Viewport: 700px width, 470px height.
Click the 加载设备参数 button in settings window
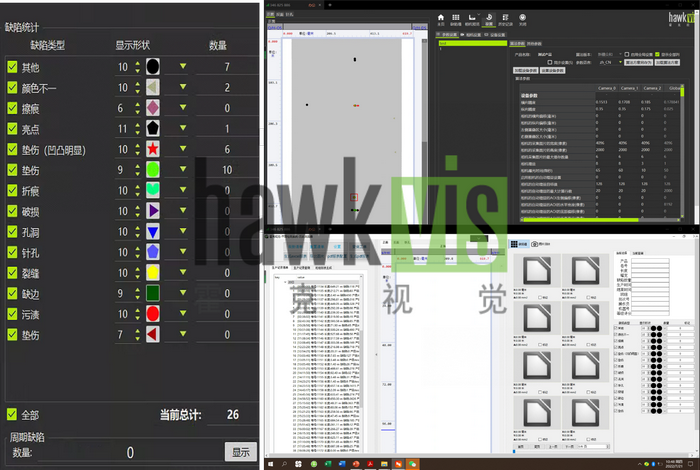click(525, 71)
